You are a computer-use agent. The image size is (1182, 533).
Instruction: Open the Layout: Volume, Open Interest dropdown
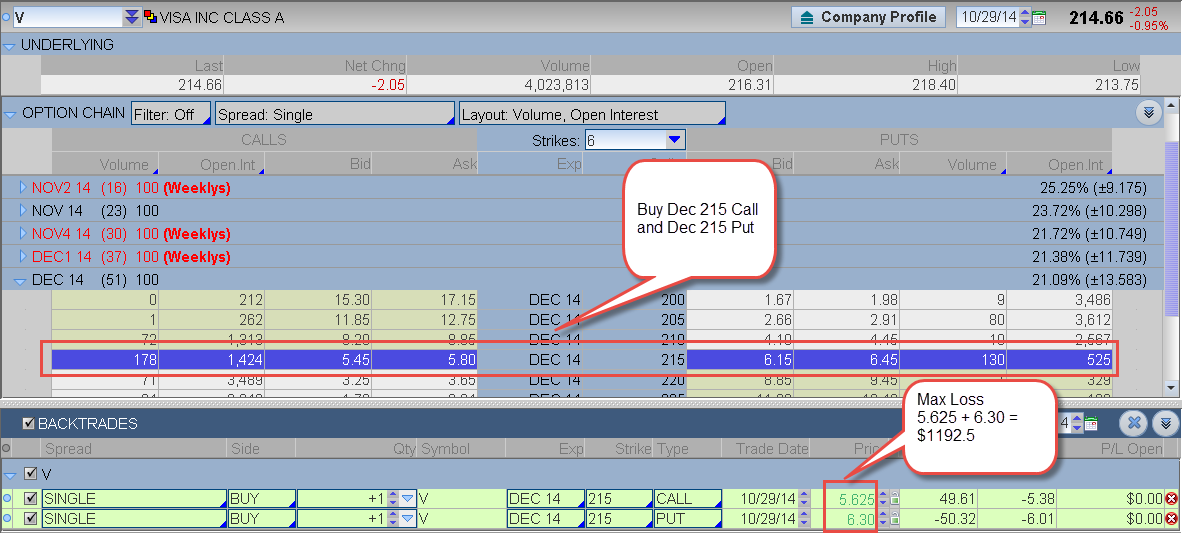coord(592,114)
